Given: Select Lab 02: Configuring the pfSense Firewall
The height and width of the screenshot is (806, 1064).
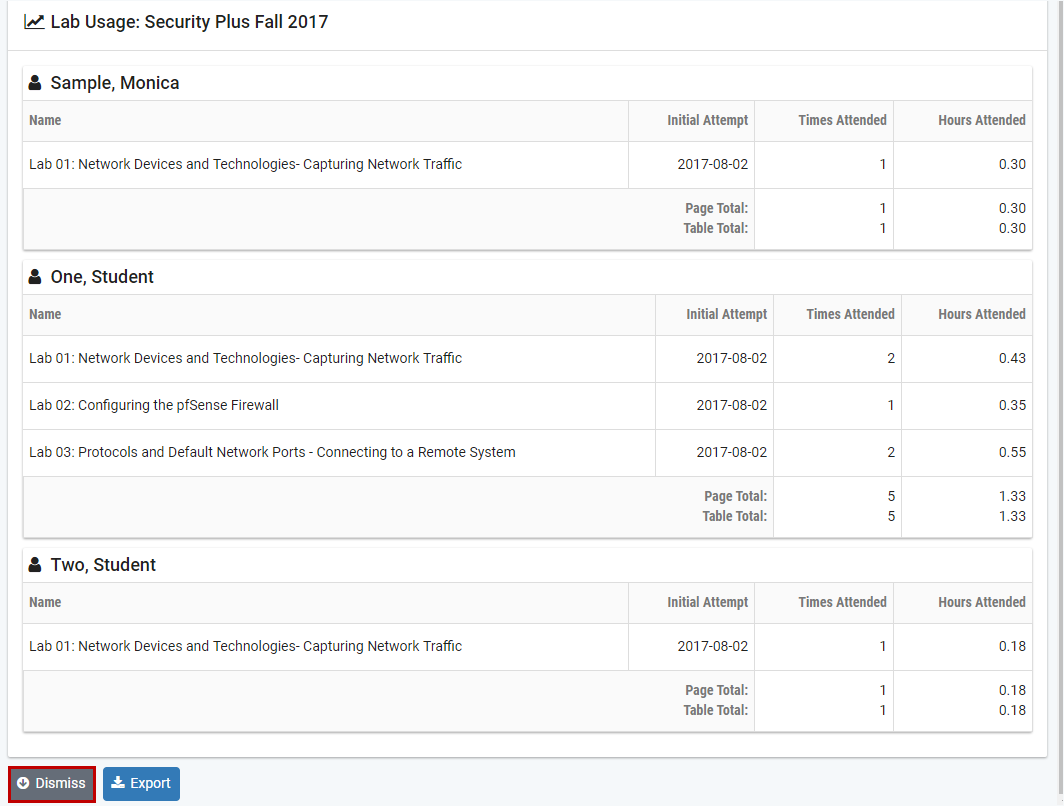Looking at the screenshot, I should pos(154,405).
